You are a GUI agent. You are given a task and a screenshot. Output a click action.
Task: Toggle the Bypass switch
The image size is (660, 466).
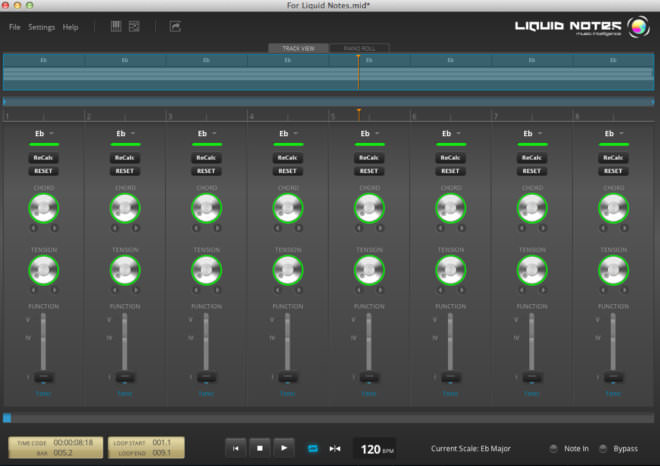[603, 449]
